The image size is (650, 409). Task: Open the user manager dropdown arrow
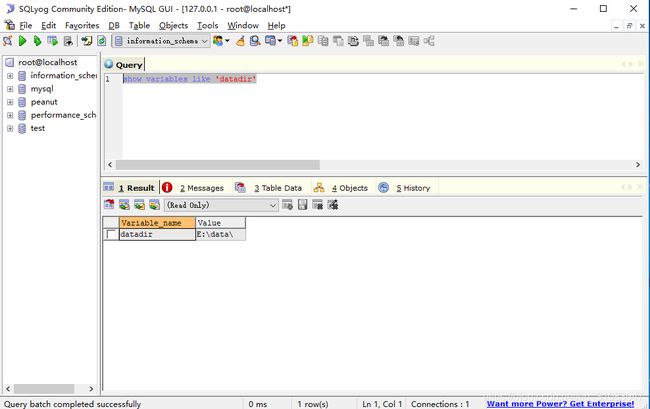(x=227, y=41)
